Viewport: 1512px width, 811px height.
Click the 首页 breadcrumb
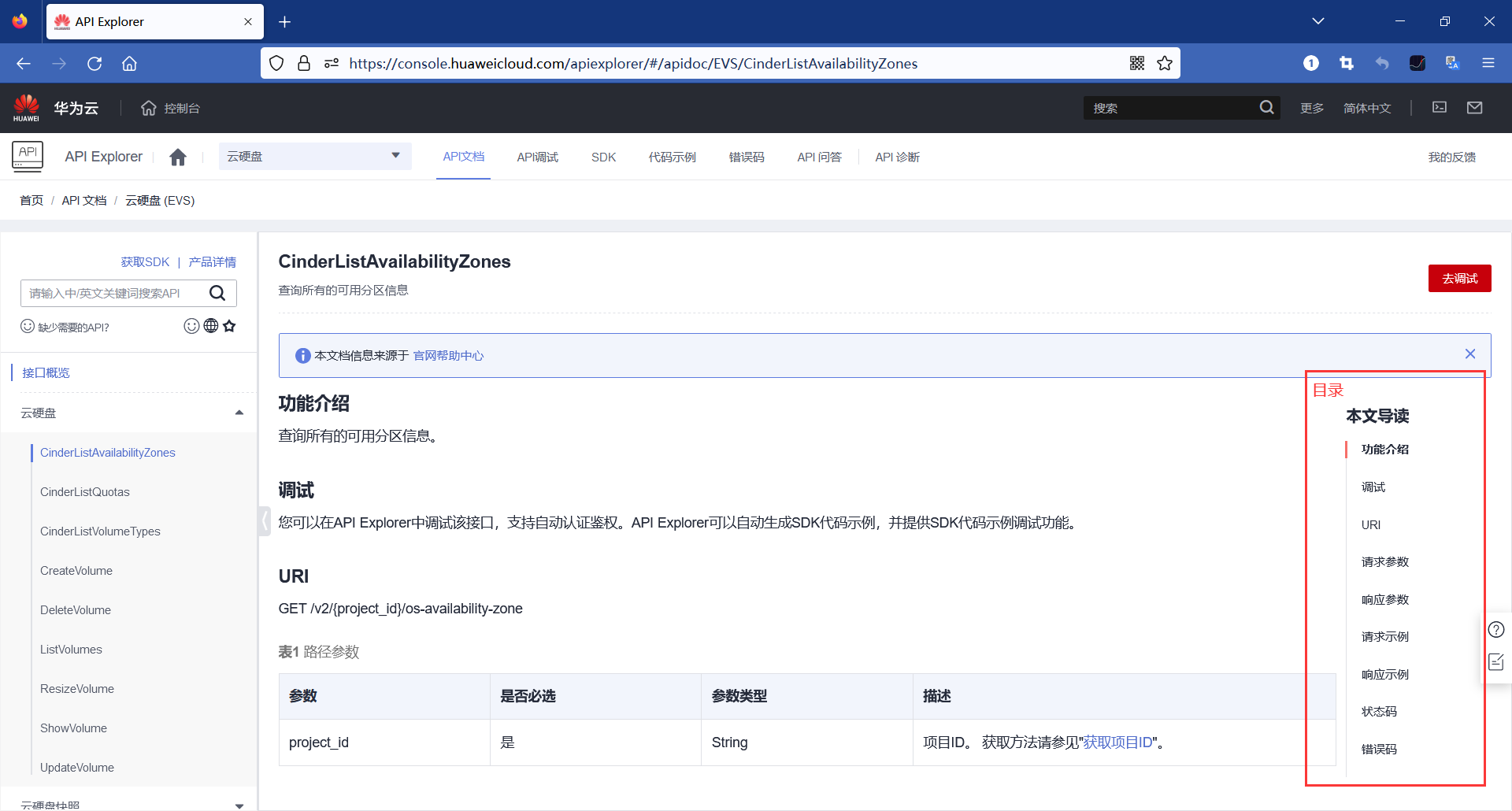click(x=31, y=201)
